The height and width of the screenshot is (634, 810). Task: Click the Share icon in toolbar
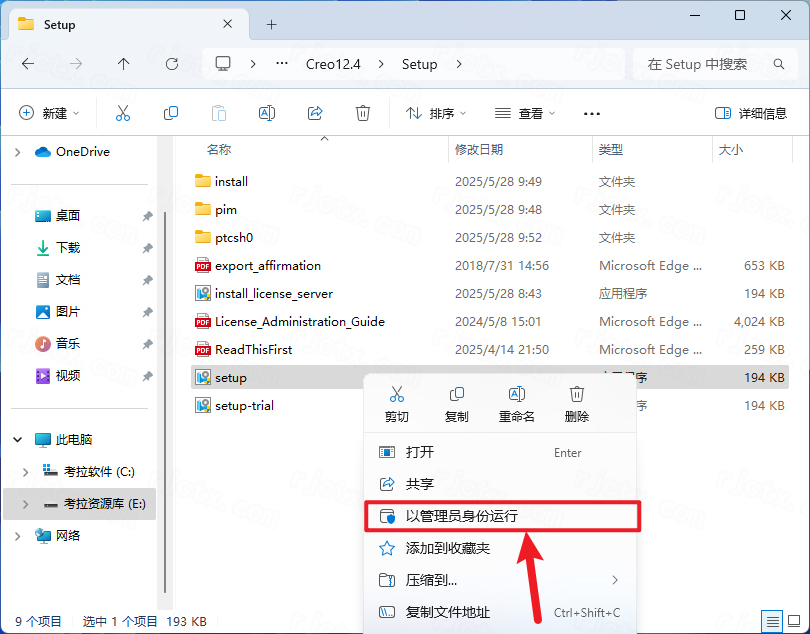click(315, 113)
